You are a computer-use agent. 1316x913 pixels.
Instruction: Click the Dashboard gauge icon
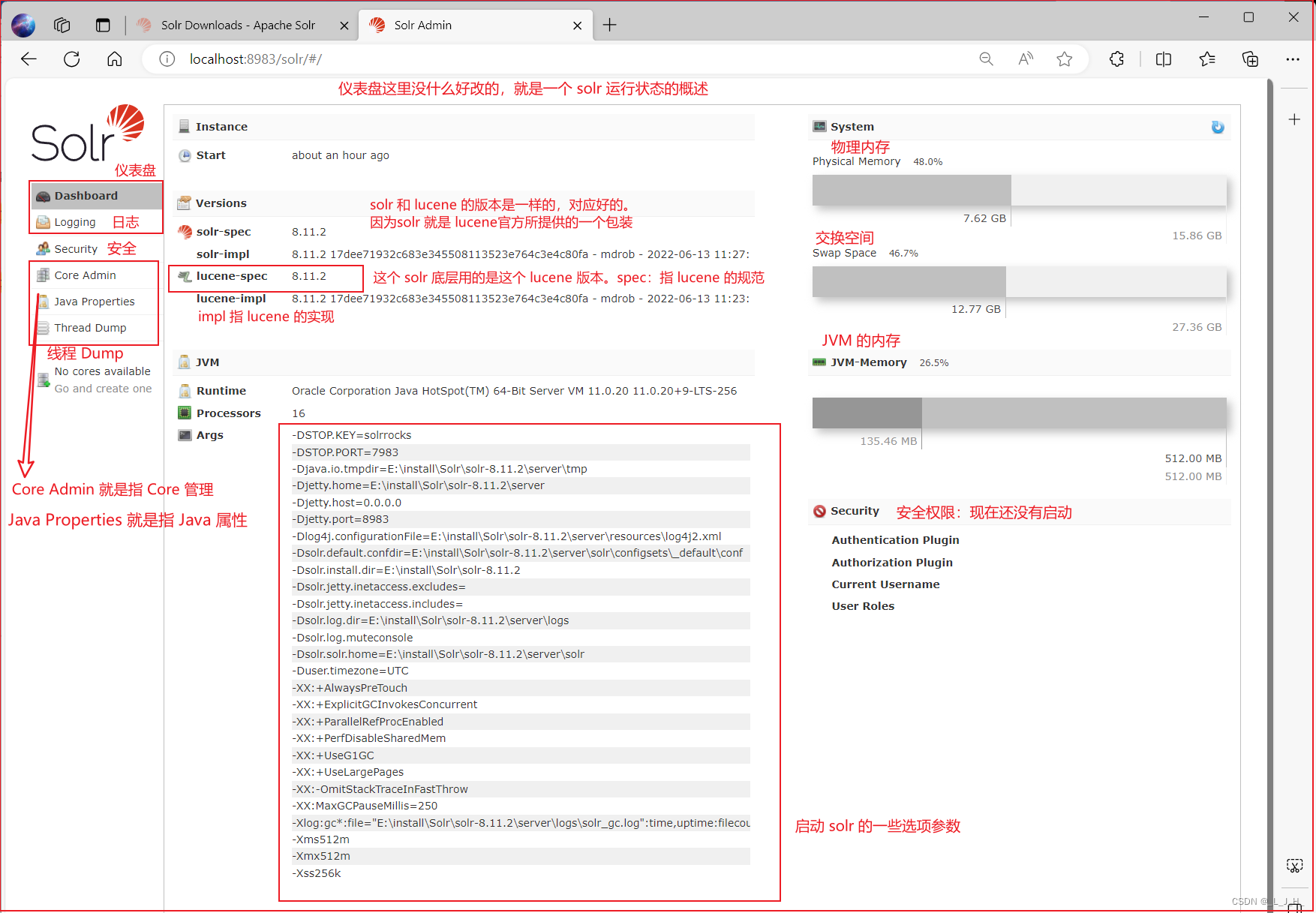click(43, 197)
